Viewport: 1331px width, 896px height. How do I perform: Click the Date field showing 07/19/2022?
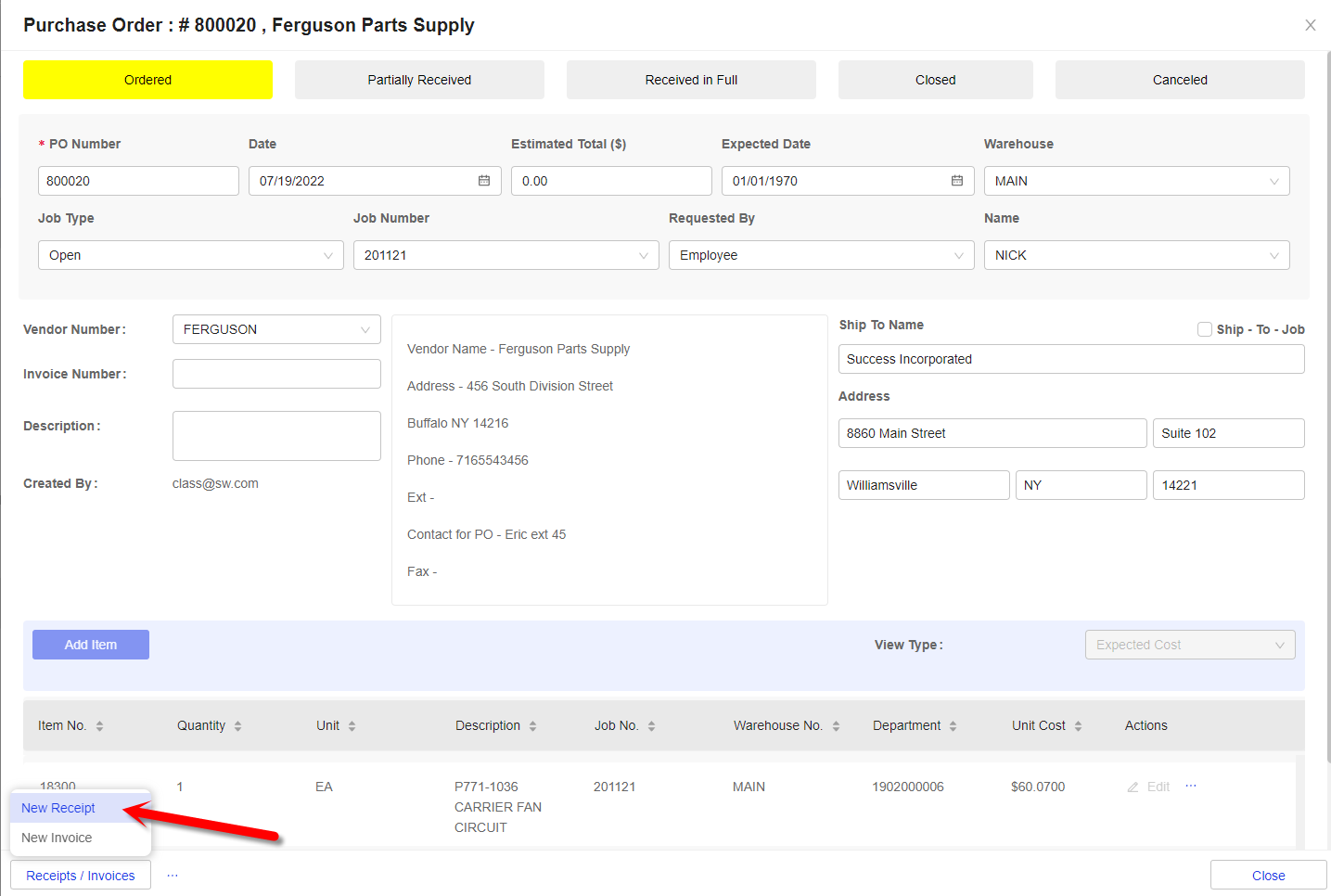coord(375,181)
